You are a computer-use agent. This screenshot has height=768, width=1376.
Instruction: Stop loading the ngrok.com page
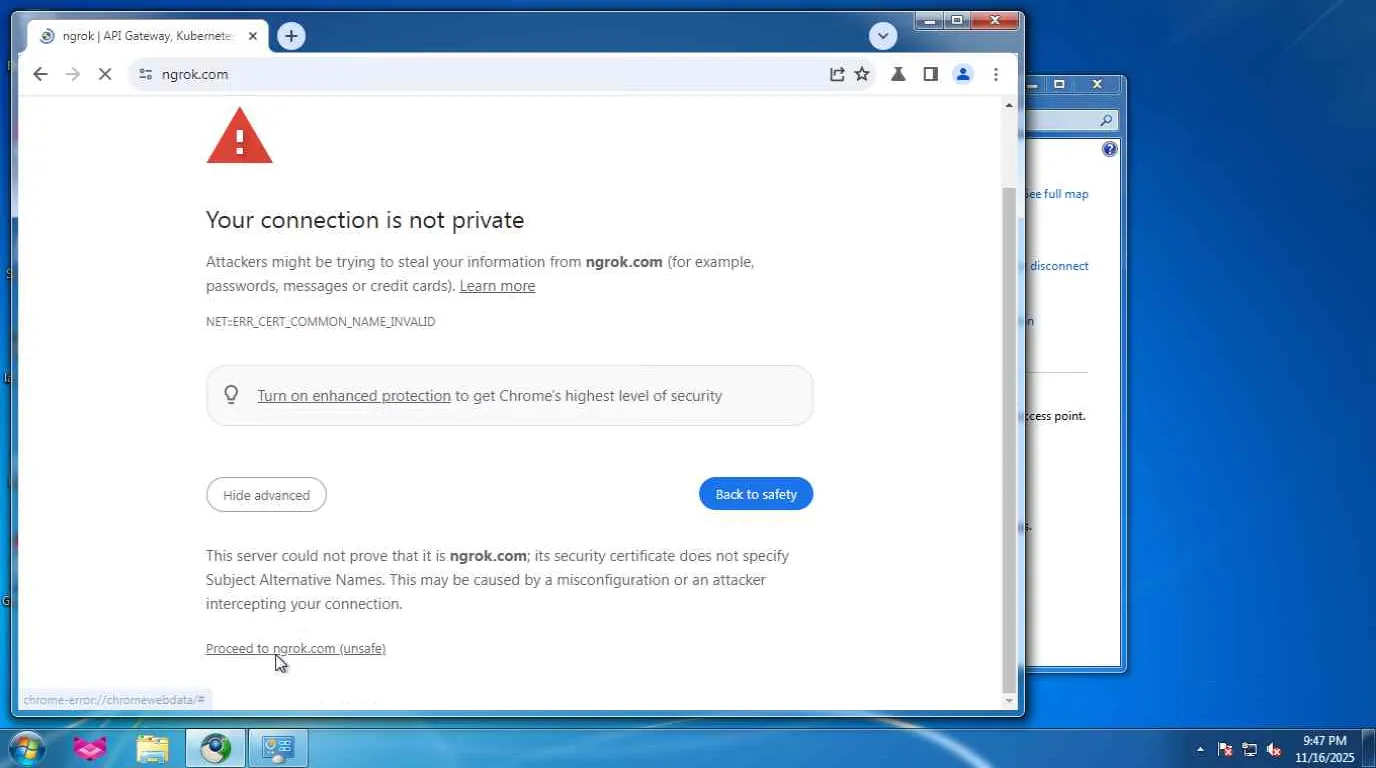105,74
